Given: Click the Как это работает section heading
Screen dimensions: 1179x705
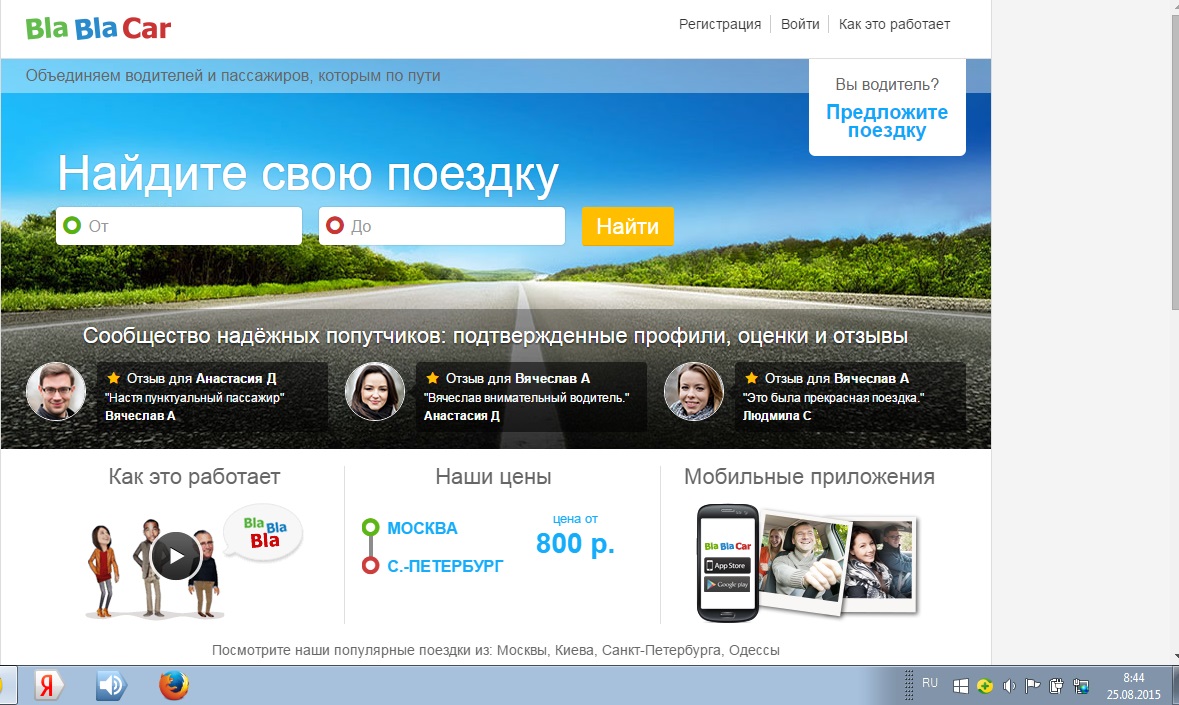Looking at the screenshot, I should coord(194,477).
